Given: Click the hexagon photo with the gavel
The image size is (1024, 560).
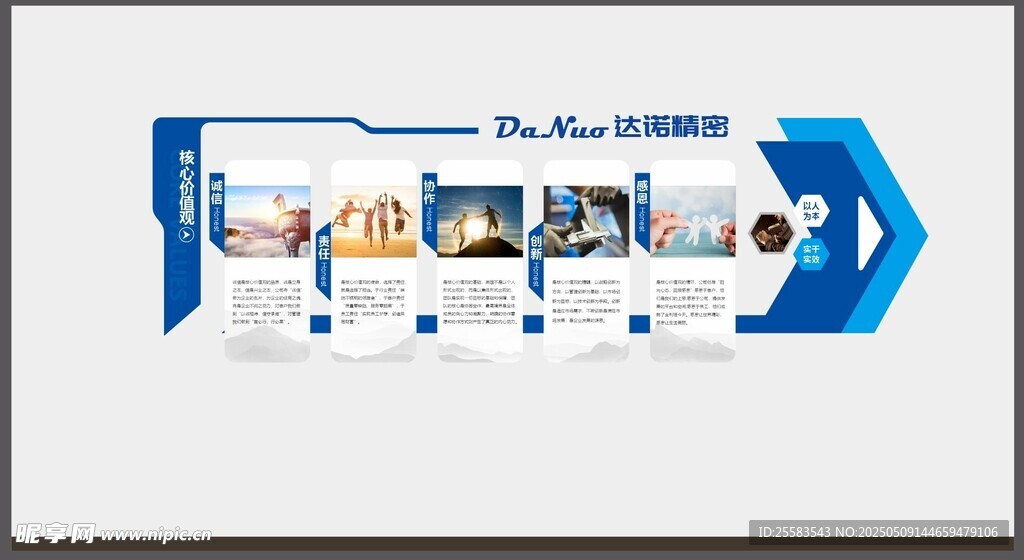Looking at the screenshot, I should (771, 233).
